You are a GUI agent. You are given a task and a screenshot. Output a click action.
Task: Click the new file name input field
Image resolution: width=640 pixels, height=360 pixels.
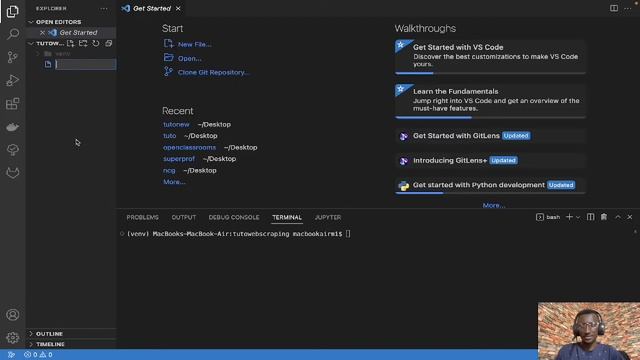[86, 64]
